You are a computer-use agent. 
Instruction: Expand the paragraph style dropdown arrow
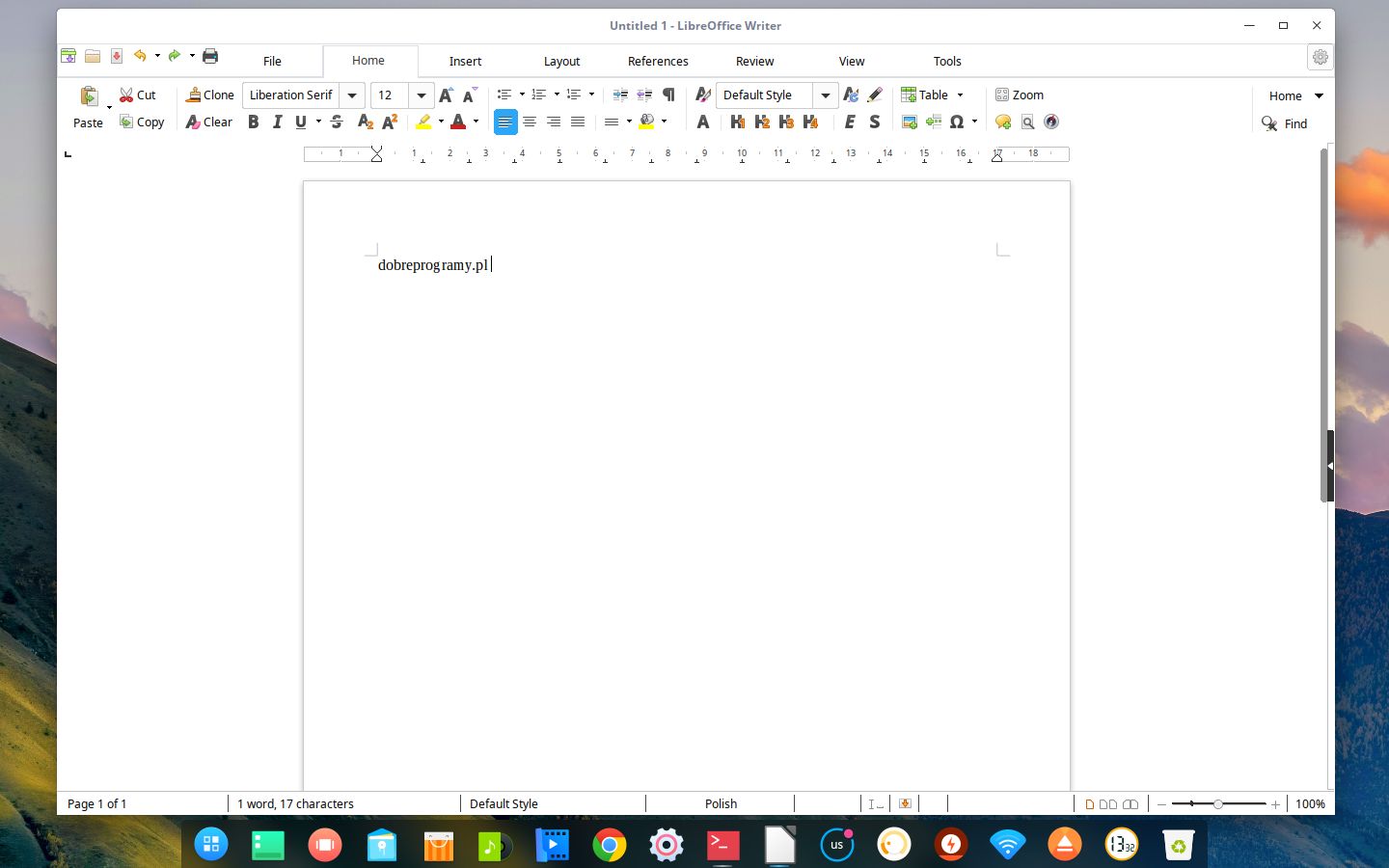(x=826, y=95)
